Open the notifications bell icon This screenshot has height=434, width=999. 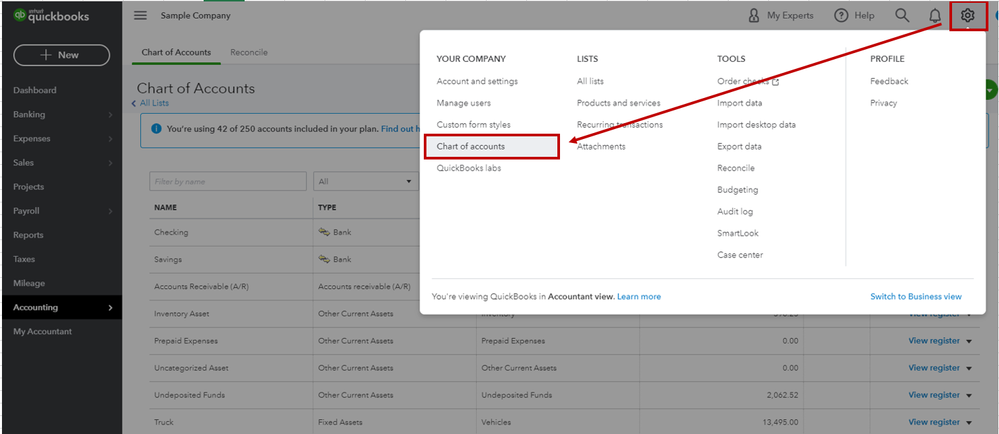(935, 15)
